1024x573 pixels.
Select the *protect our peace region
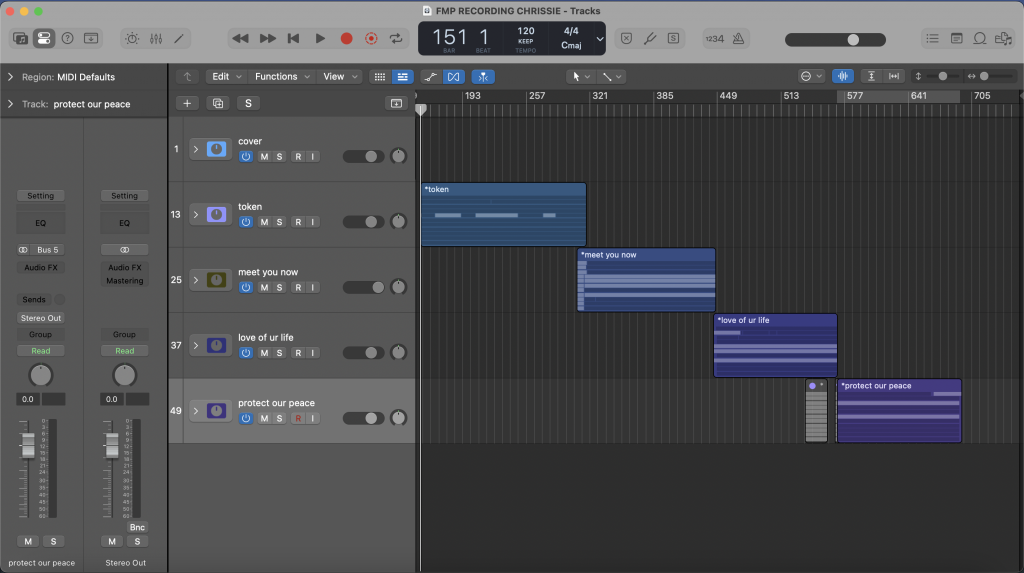[899, 410]
